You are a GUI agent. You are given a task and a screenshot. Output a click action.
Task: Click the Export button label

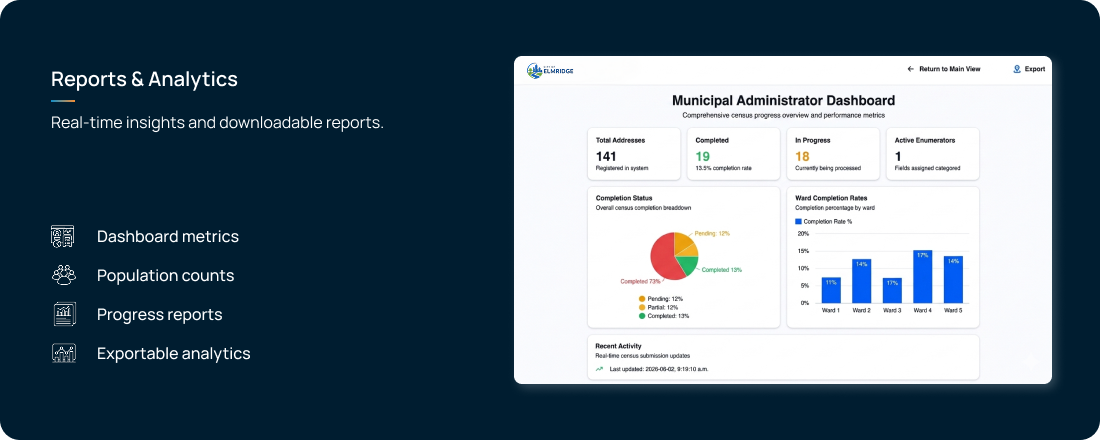(1035, 69)
